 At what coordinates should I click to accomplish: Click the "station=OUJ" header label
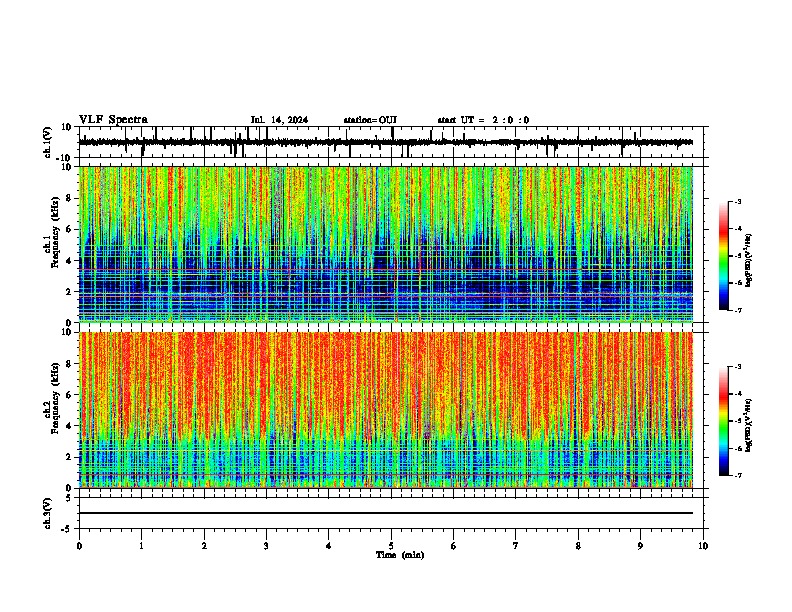(370, 120)
